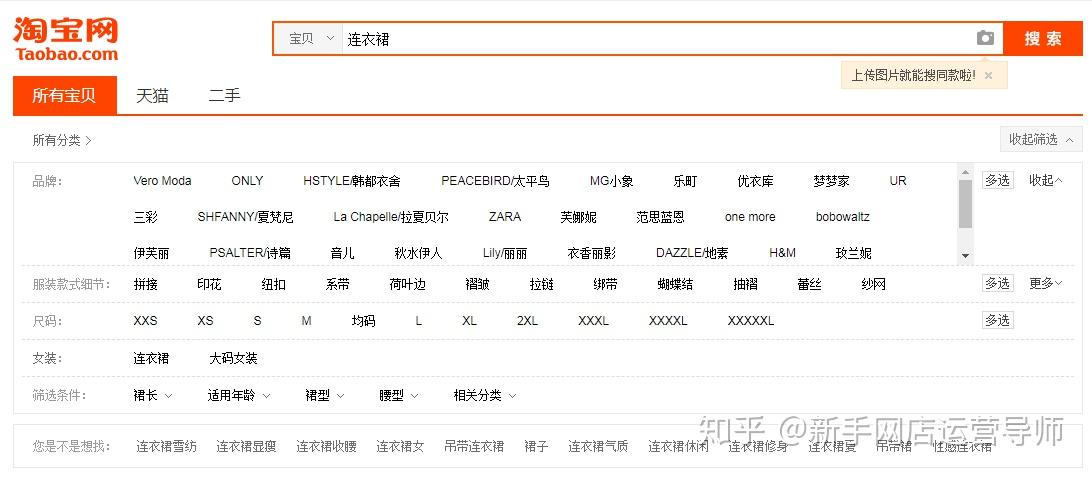The height and width of the screenshot is (477, 1092).
Task: Enable 多选 for the 尺码 row
Action: [x=997, y=320]
